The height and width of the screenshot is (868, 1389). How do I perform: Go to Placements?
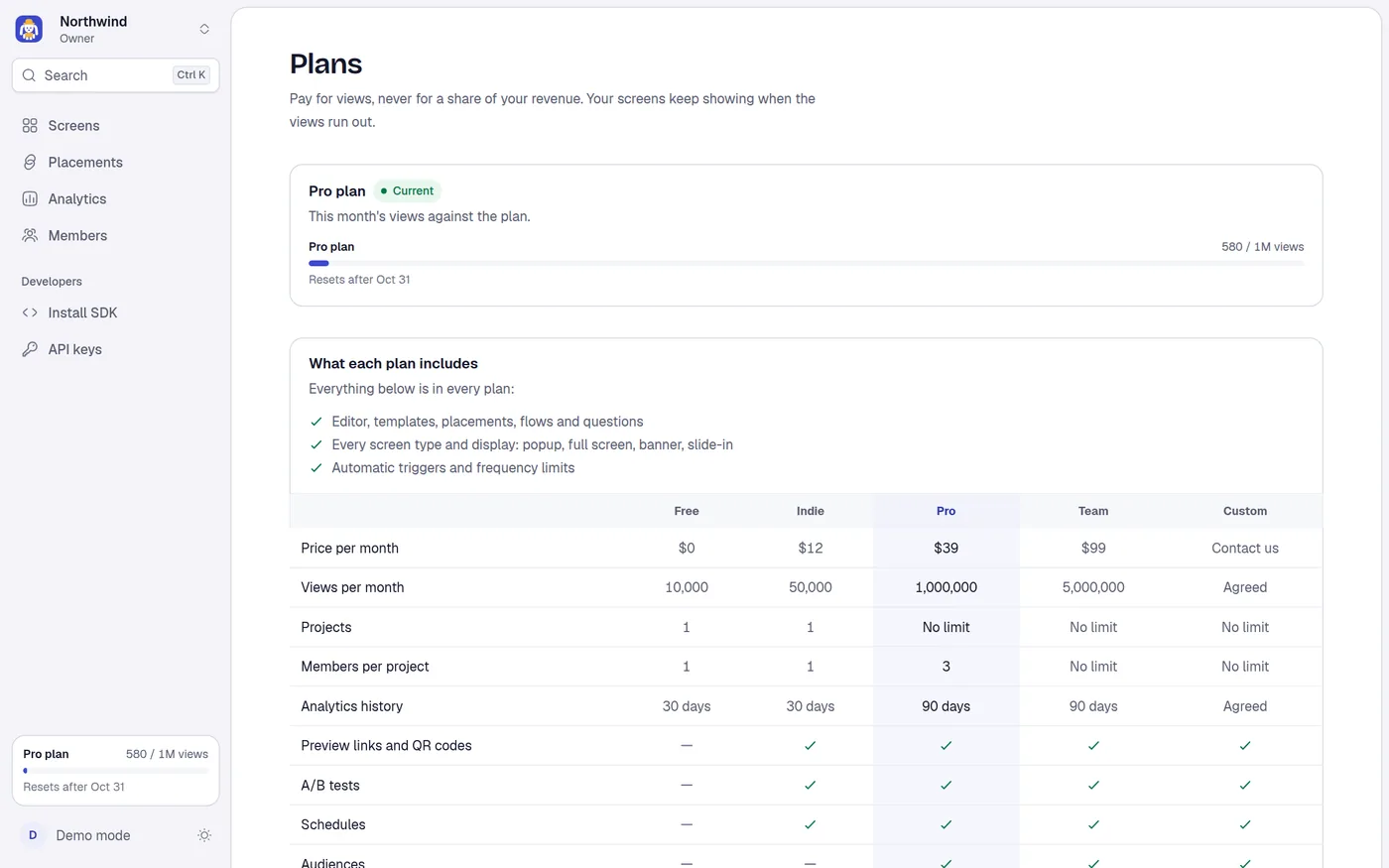(x=115, y=163)
